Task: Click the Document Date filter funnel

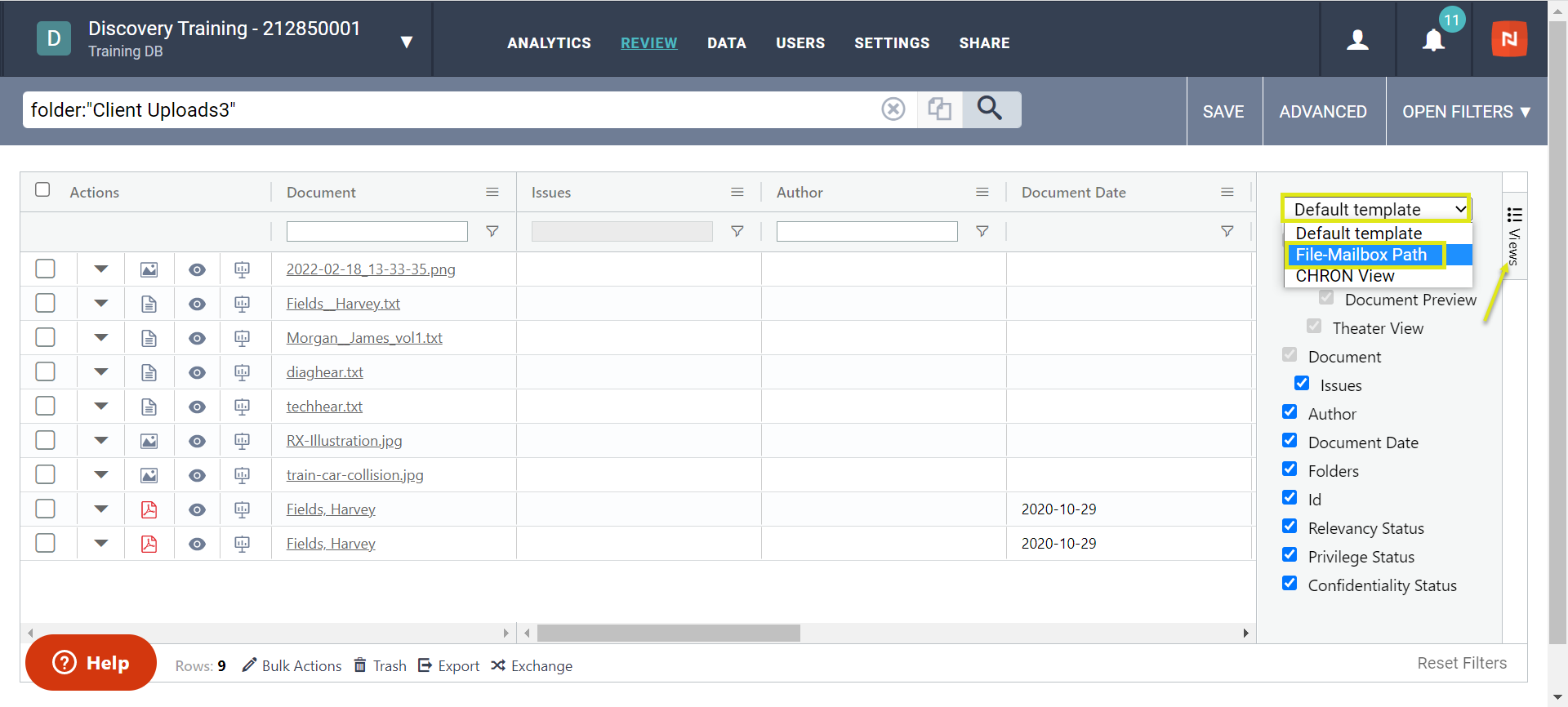Action: pos(1227,231)
